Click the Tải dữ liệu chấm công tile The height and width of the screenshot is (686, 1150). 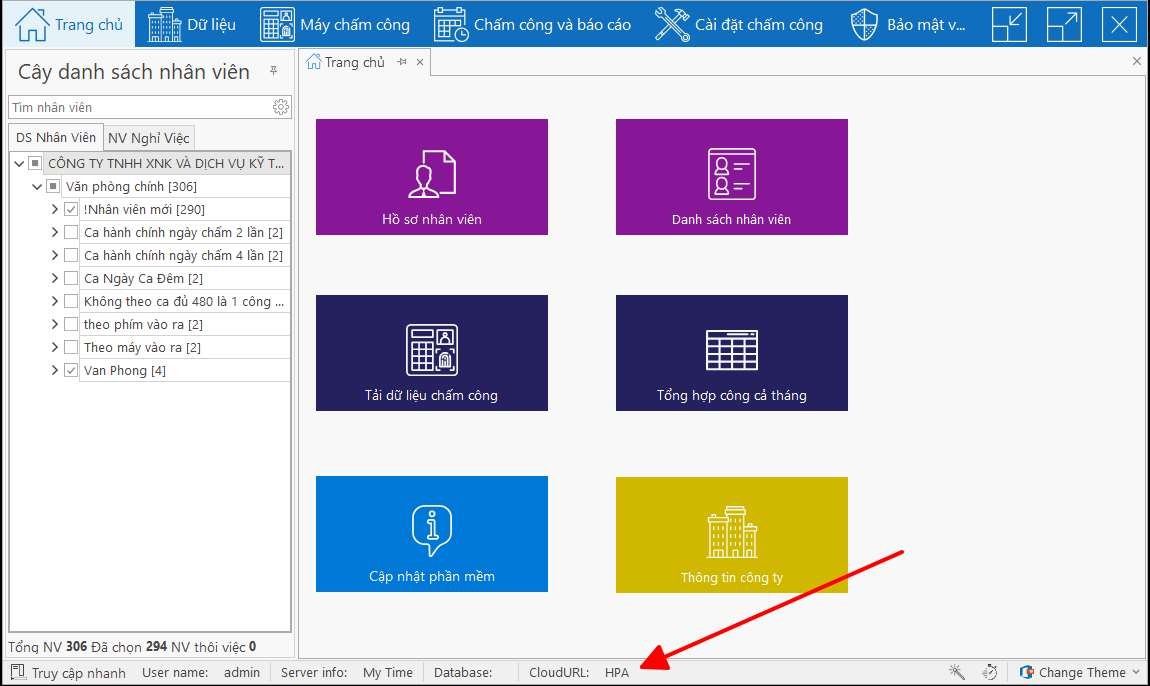click(431, 352)
